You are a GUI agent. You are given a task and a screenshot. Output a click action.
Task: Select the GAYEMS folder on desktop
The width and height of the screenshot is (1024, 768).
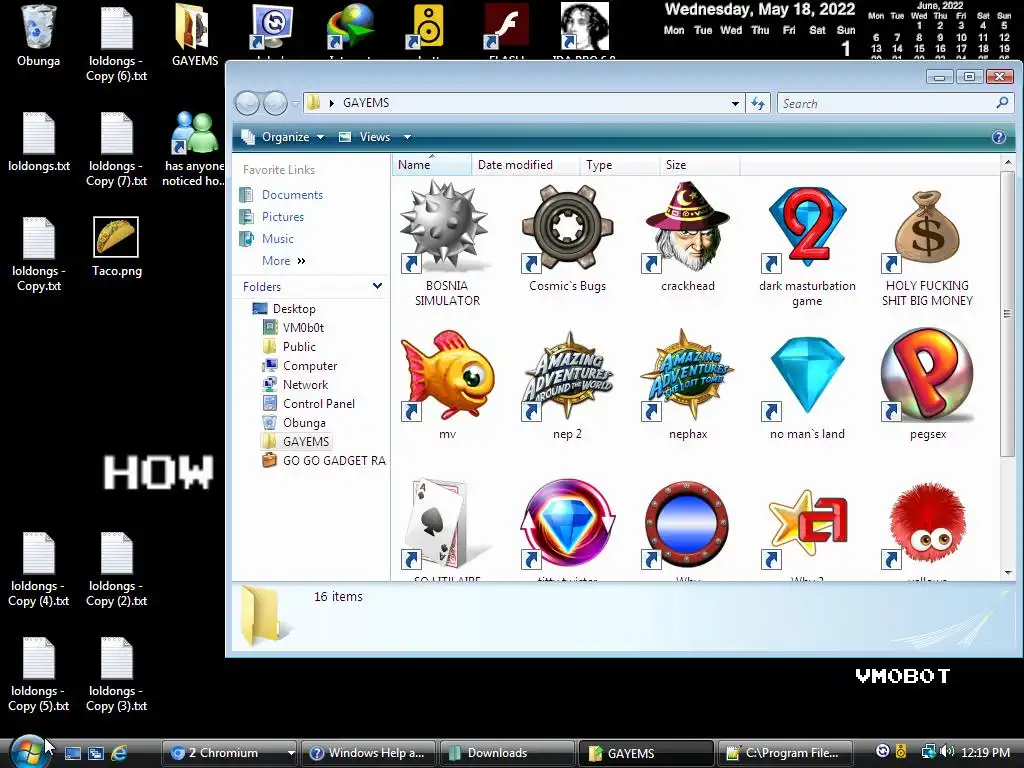[x=195, y=35]
